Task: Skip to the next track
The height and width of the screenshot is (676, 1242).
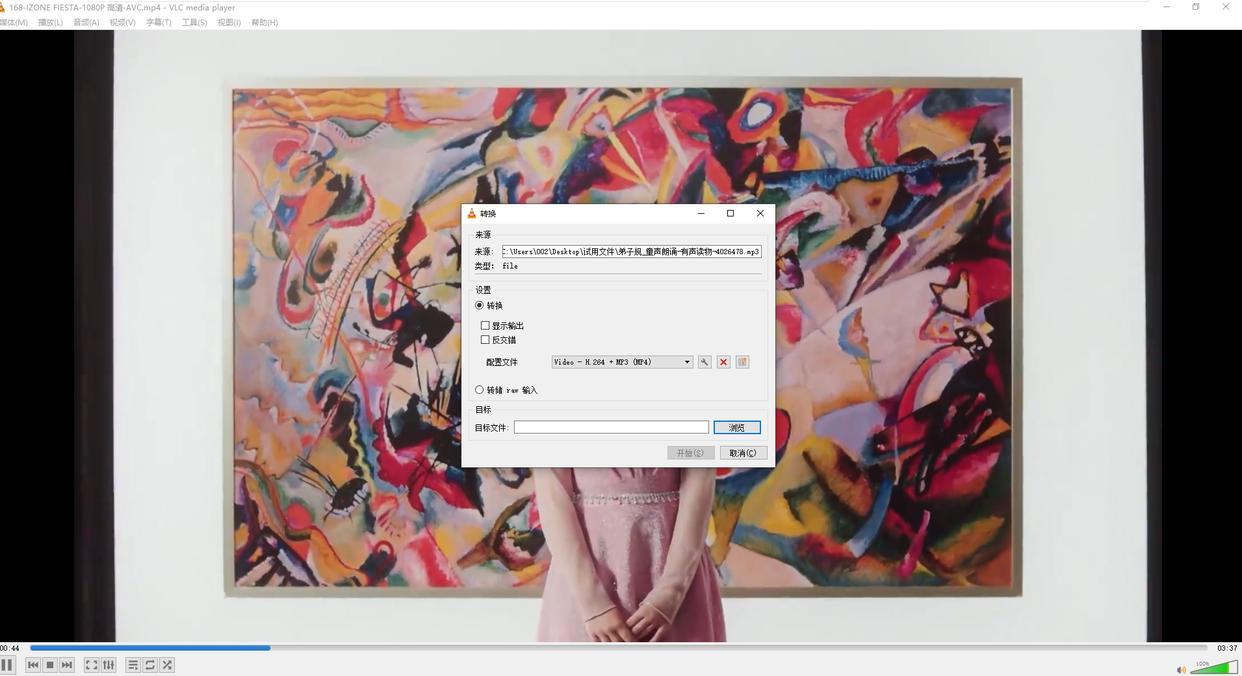Action: tap(67, 665)
